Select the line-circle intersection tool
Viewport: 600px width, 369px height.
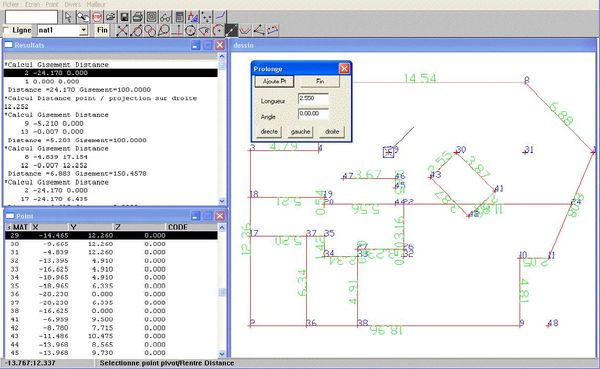click(x=136, y=30)
